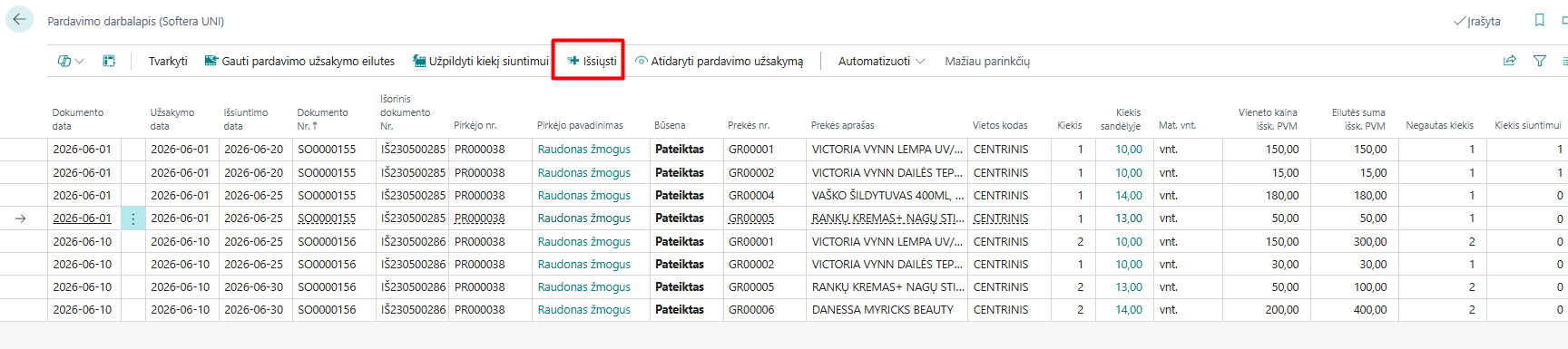
Task: Click Atidaryti pardavimo užsakymą
Action: coord(719,61)
